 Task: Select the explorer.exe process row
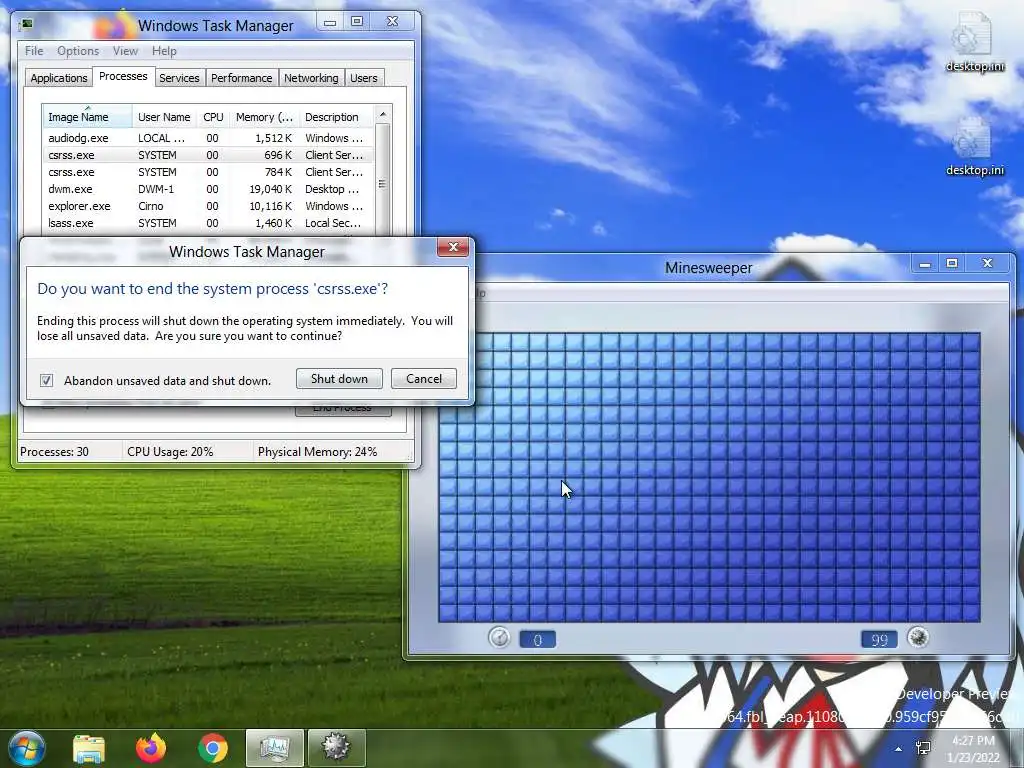[x=208, y=206]
